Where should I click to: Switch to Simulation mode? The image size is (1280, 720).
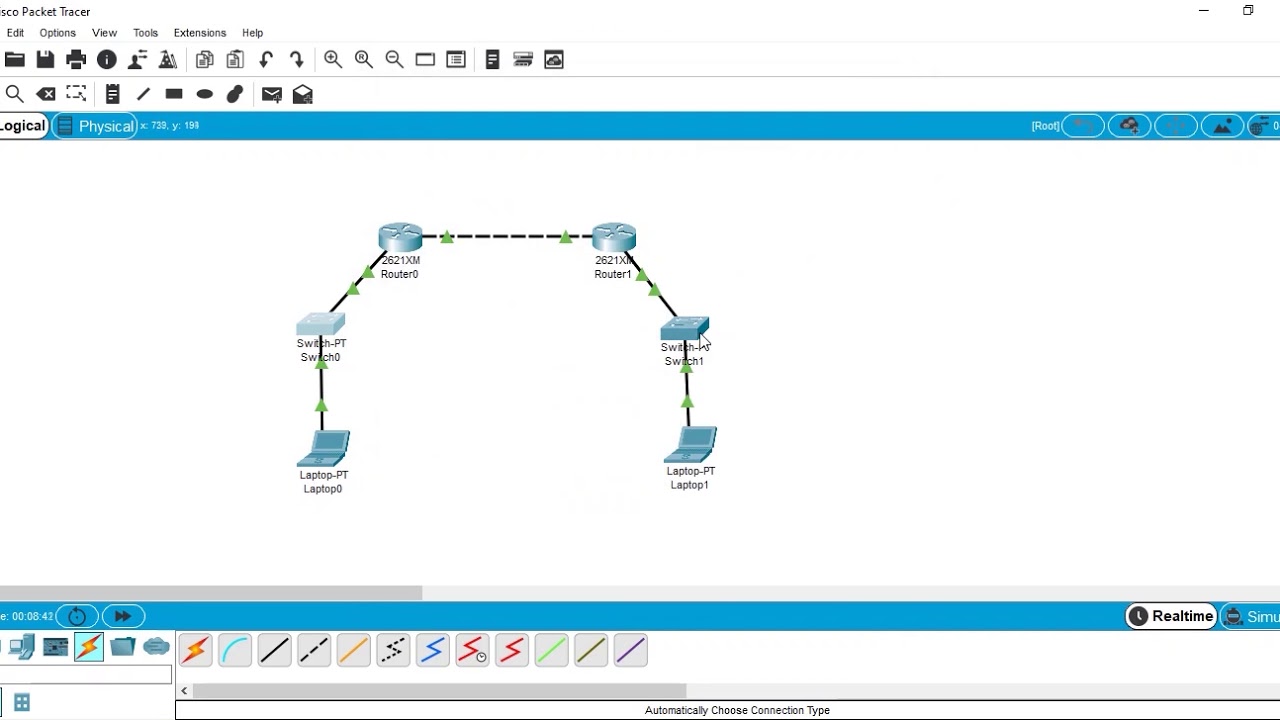tap(1252, 617)
